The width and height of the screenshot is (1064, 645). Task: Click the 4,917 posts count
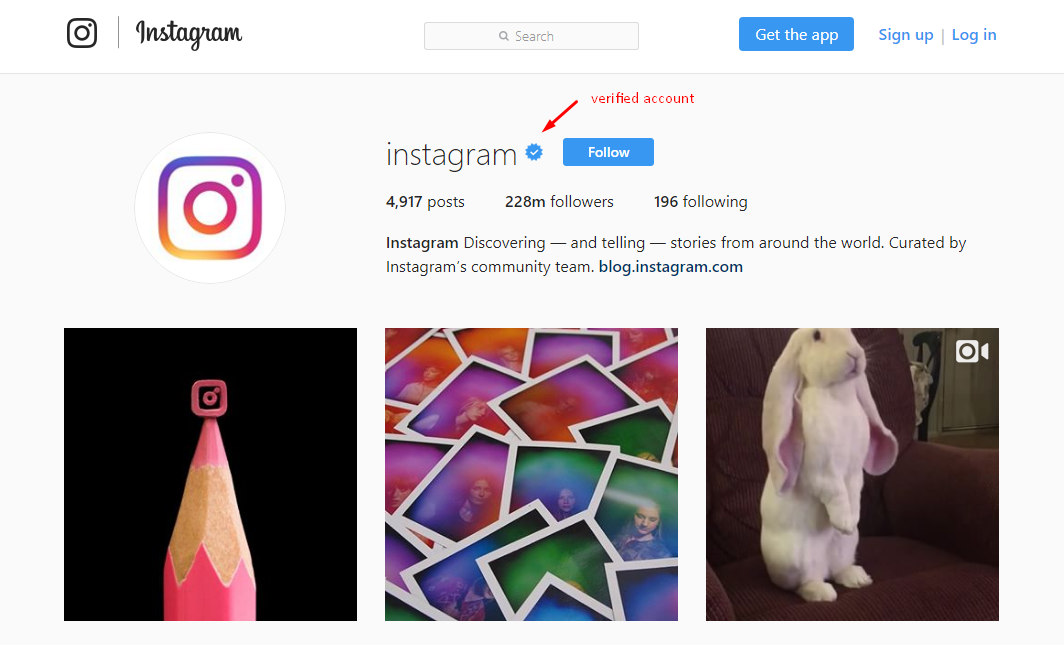coord(425,201)
